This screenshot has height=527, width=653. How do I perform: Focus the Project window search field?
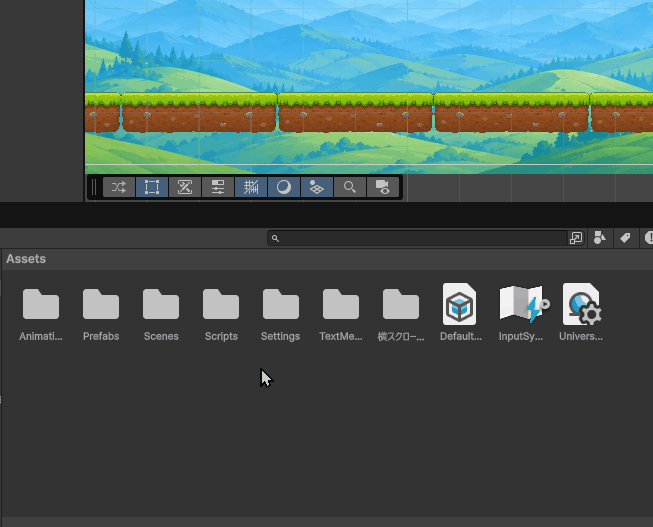(x=418, y=238)
